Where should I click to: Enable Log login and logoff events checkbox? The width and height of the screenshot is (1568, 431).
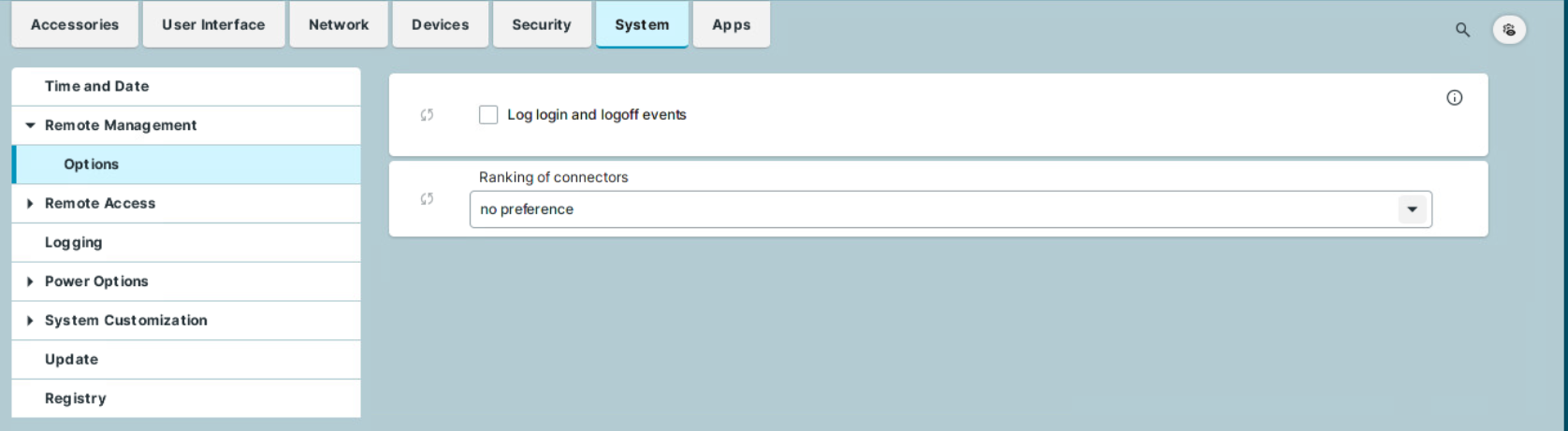point(488,115)
